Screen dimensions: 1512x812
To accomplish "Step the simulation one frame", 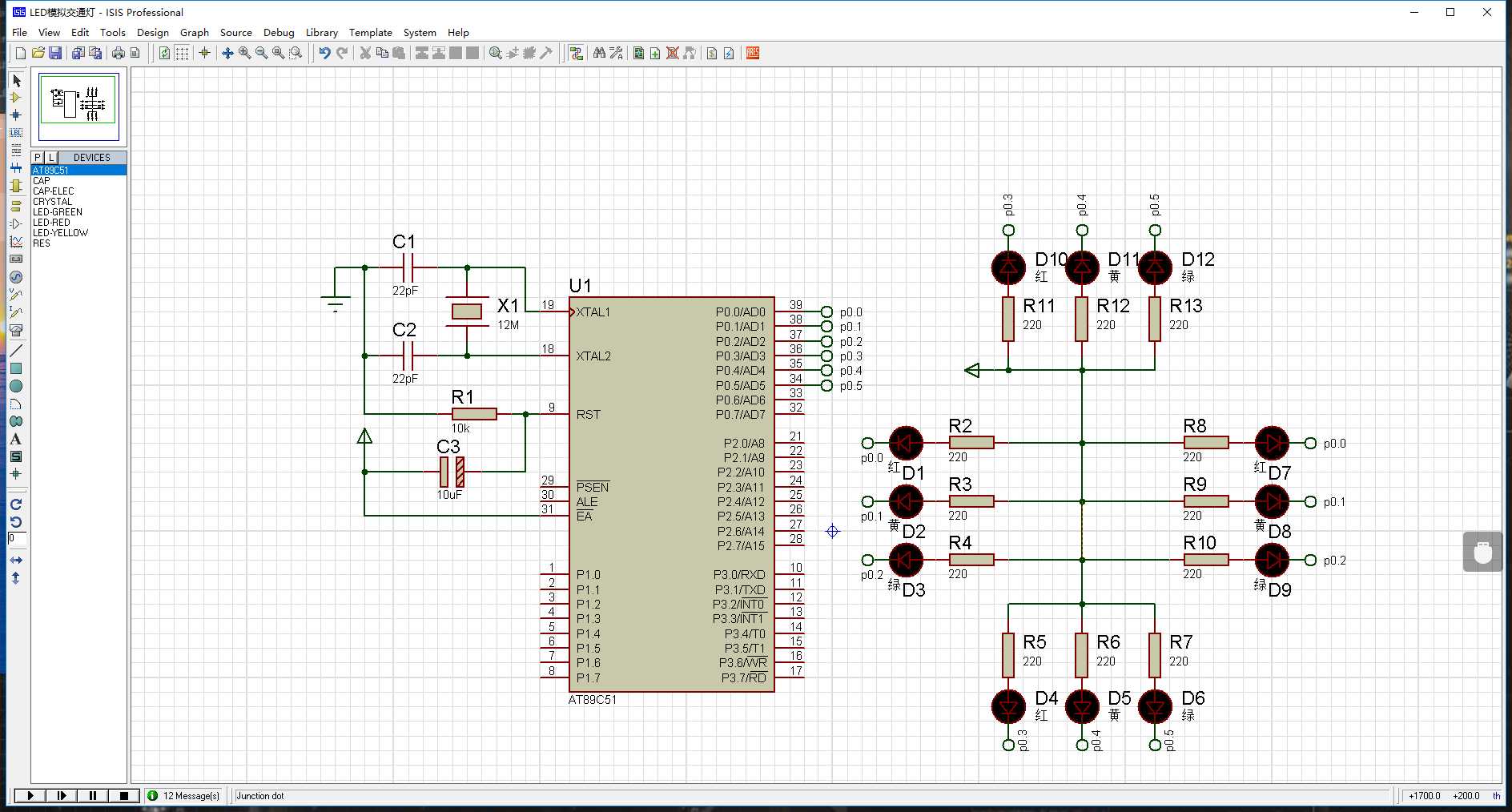I will point(61,796).
